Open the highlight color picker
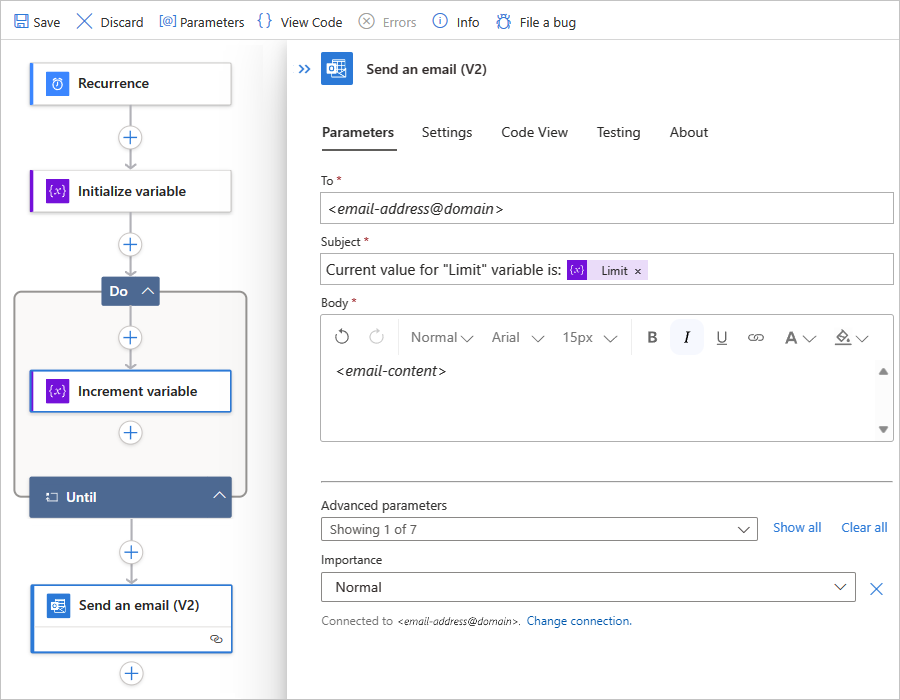The width and height of the screenshot is (900, 700). coord(852,338)
